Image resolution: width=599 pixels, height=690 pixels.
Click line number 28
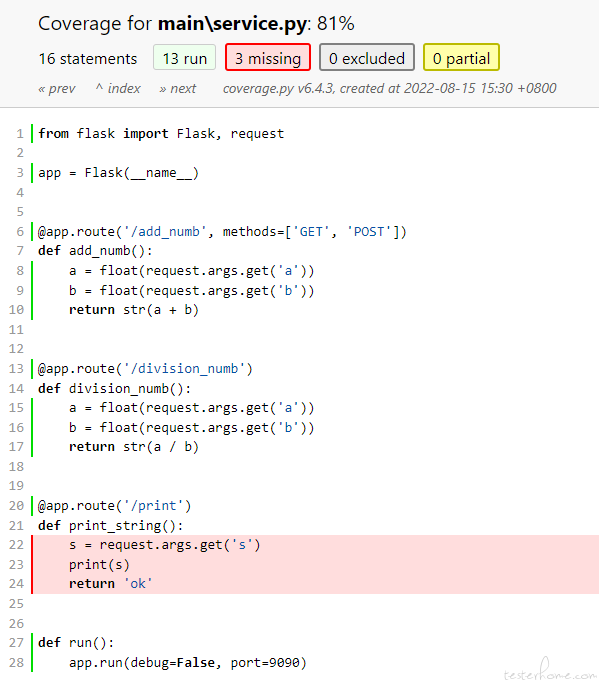(x=16, y=662)
